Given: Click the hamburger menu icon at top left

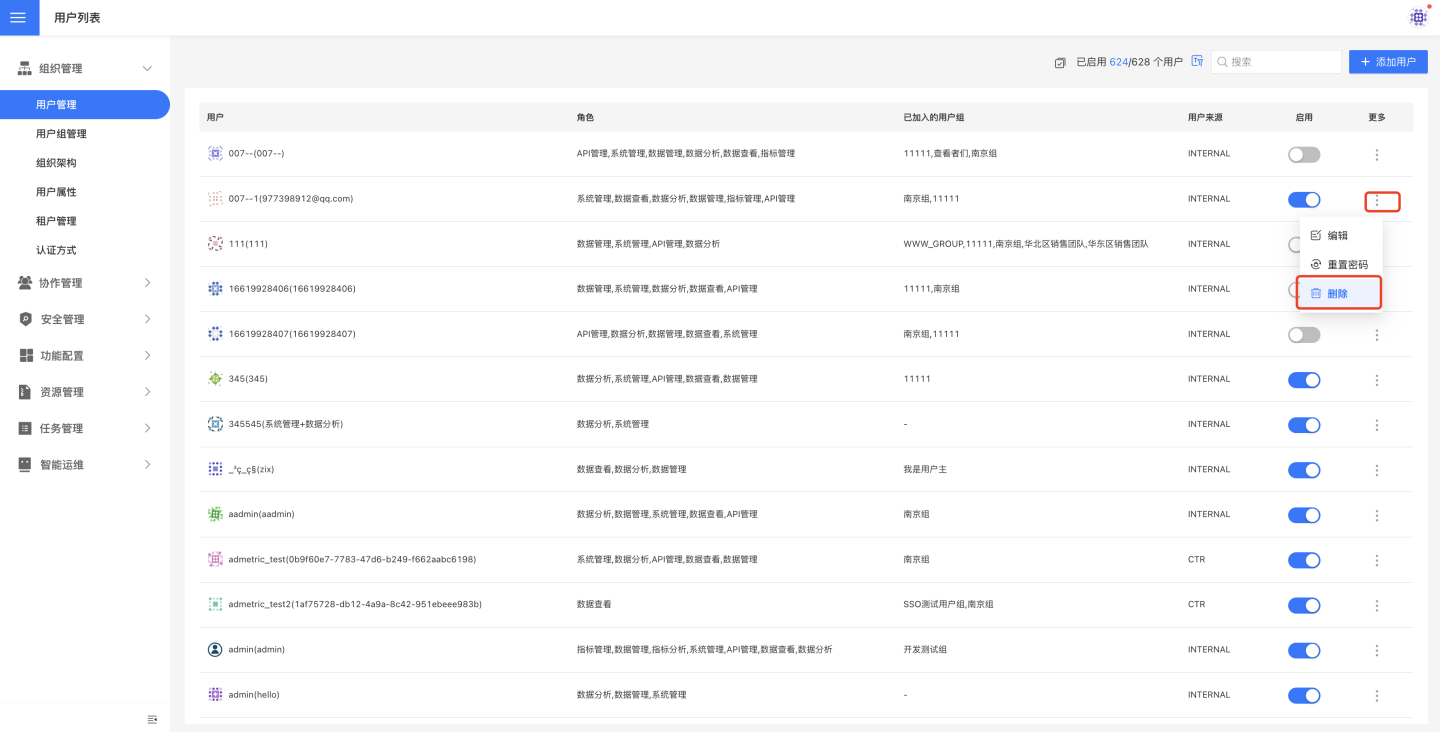Looking at the screenshot, I should point(18,18).
